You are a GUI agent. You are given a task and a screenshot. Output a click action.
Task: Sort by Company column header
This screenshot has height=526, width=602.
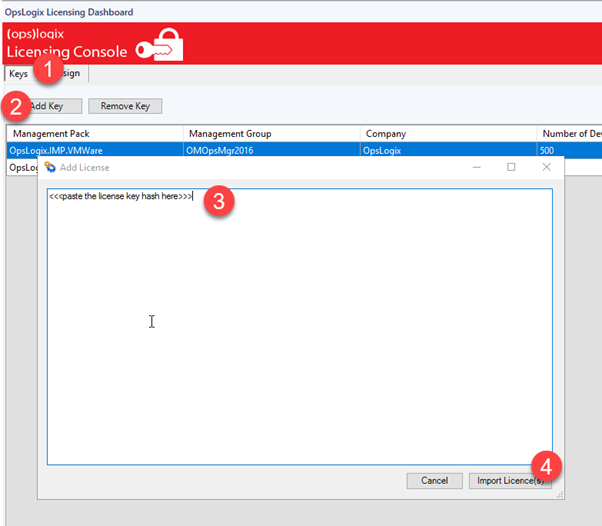coord(448,134)
